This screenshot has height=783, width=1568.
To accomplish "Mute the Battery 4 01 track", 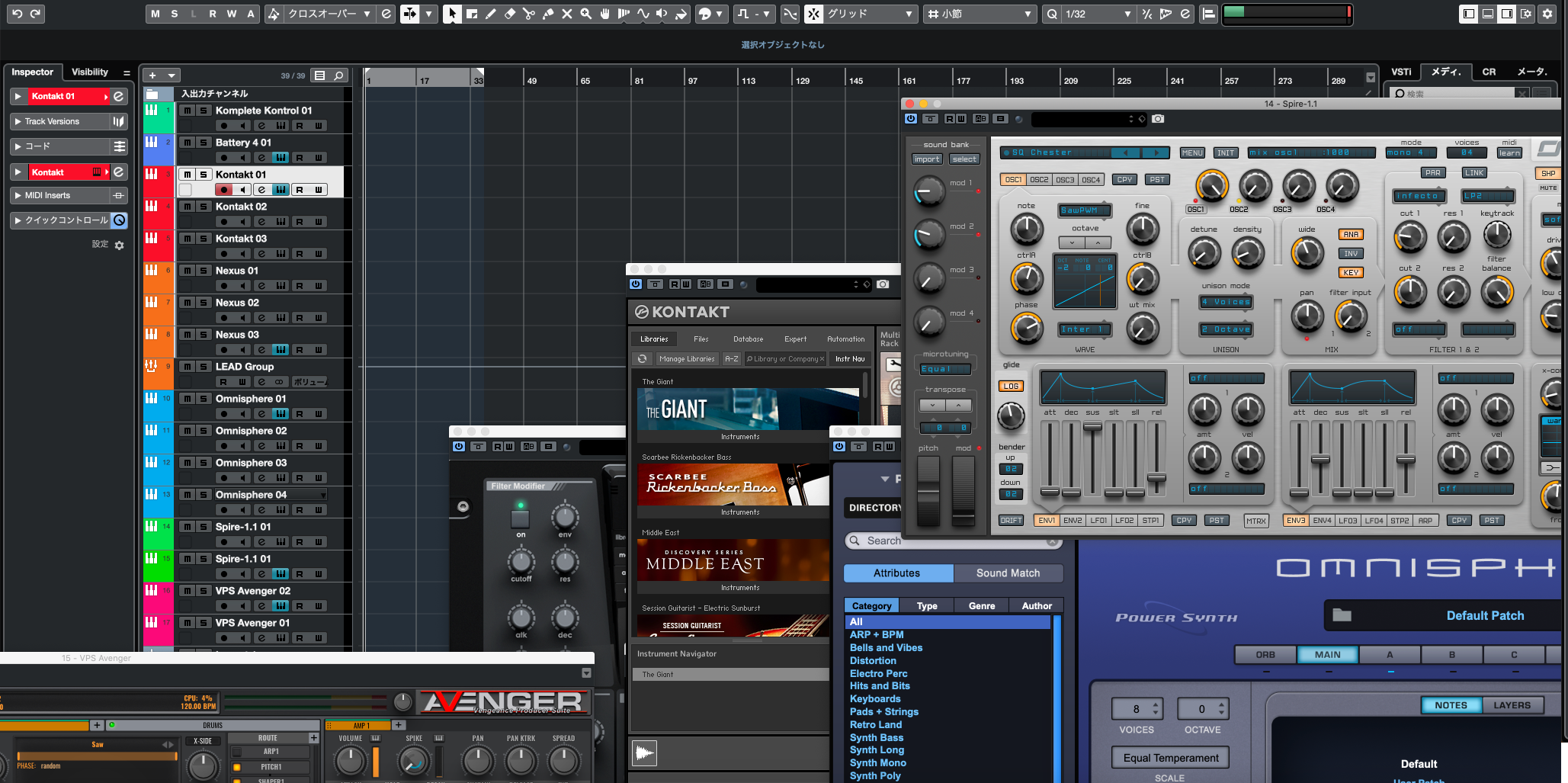I will (x=187, y=143).
